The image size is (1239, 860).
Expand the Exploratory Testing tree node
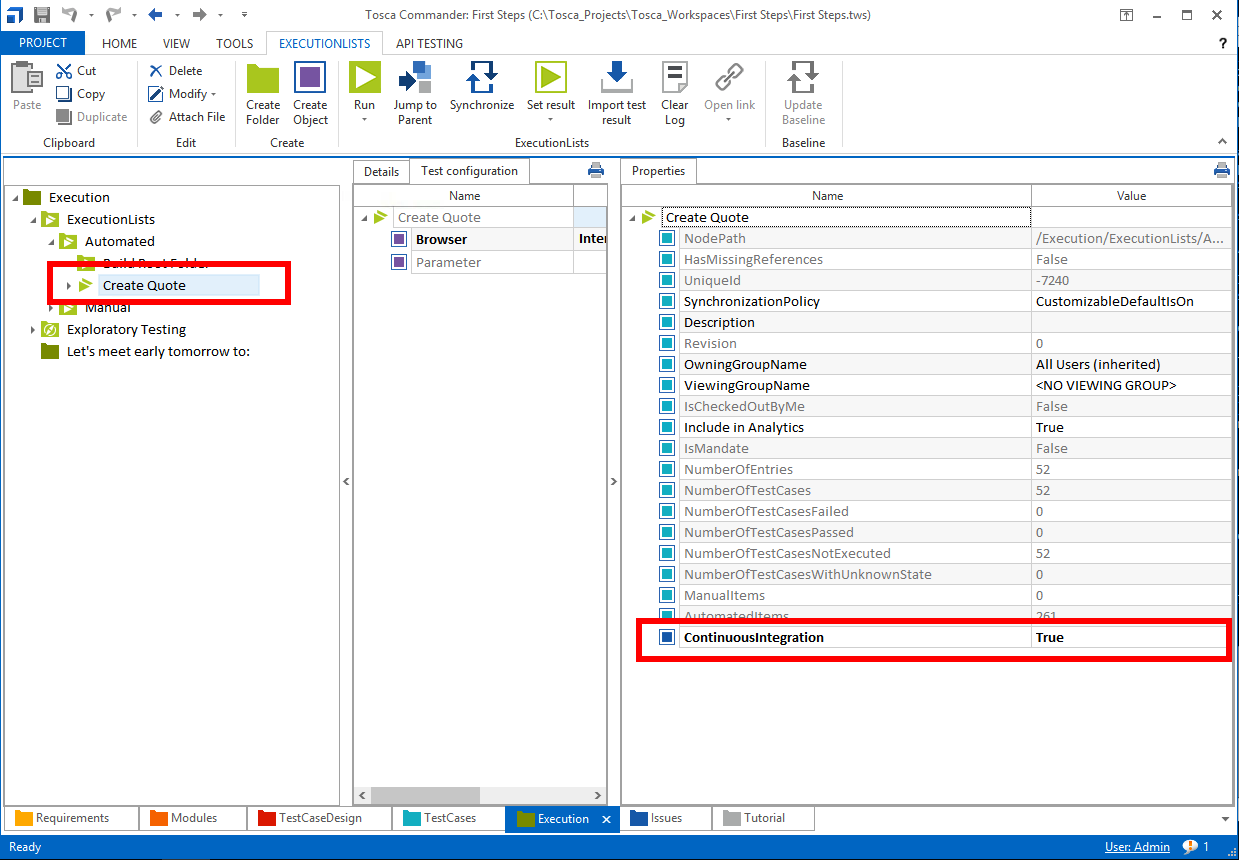click(32, 330)
